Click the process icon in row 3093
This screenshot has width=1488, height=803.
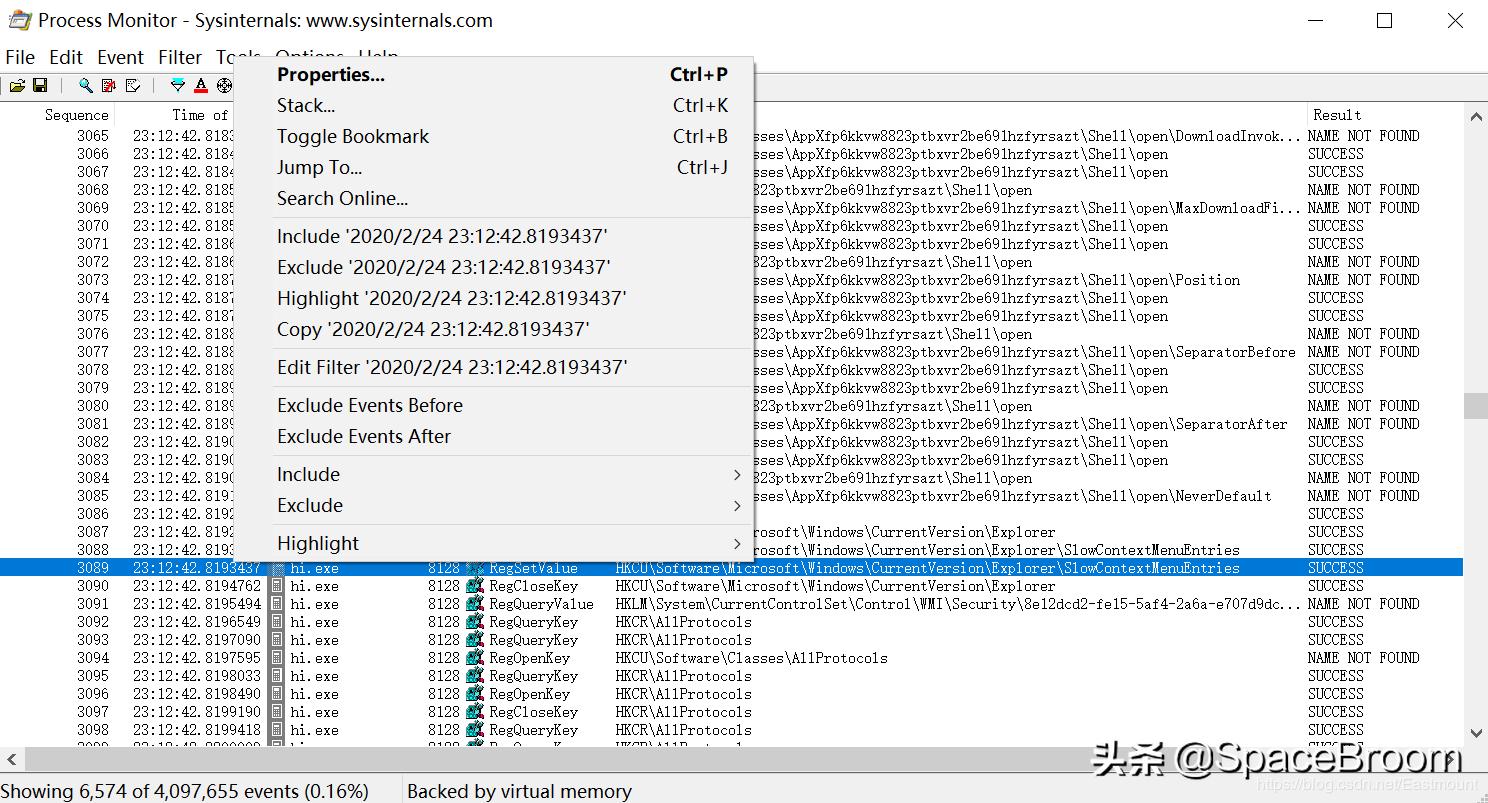[x=278, y=640]
